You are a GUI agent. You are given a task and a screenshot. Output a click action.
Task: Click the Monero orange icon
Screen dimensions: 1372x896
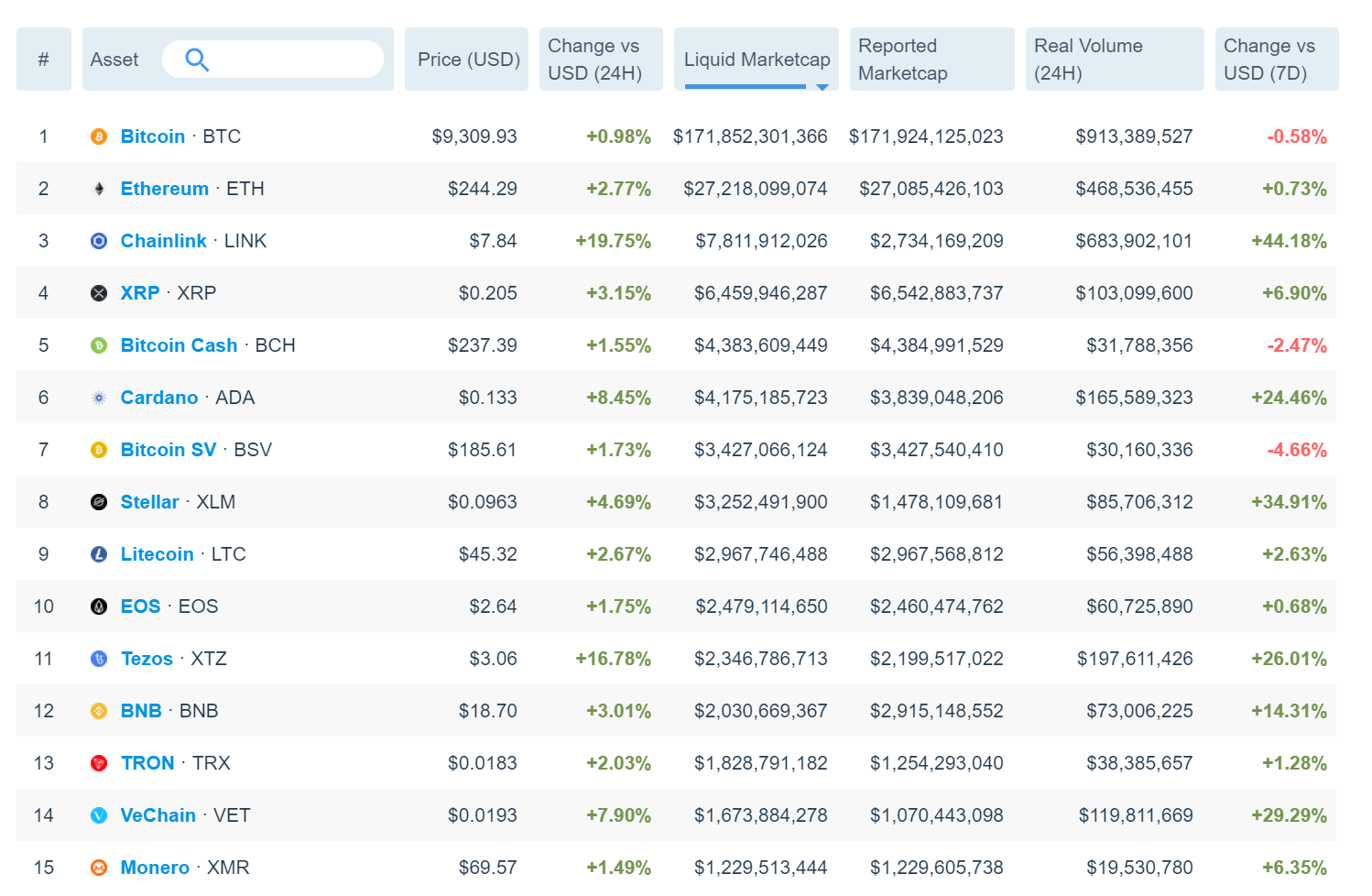(99, 868)
